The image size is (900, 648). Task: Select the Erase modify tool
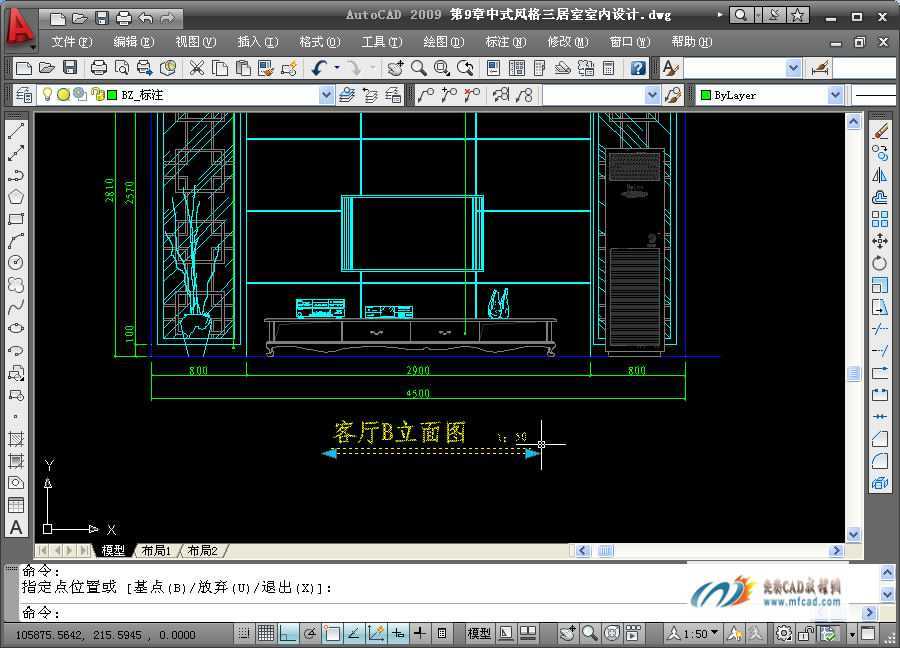click(880, 131)
